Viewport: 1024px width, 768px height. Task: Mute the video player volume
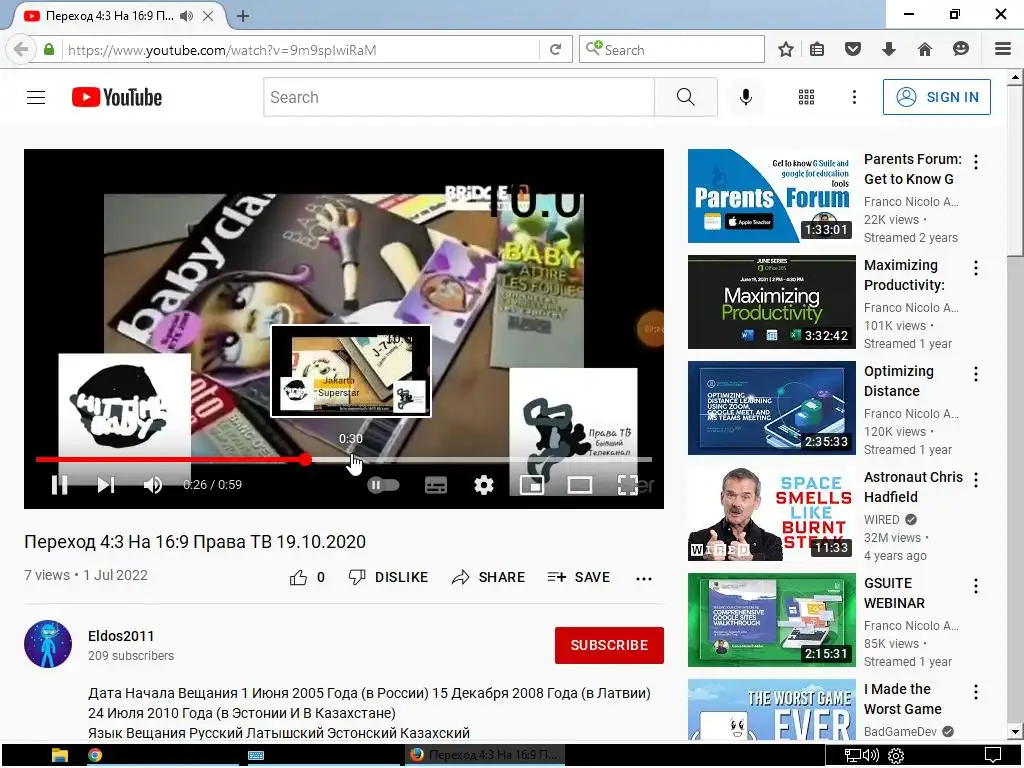[153, 485]
